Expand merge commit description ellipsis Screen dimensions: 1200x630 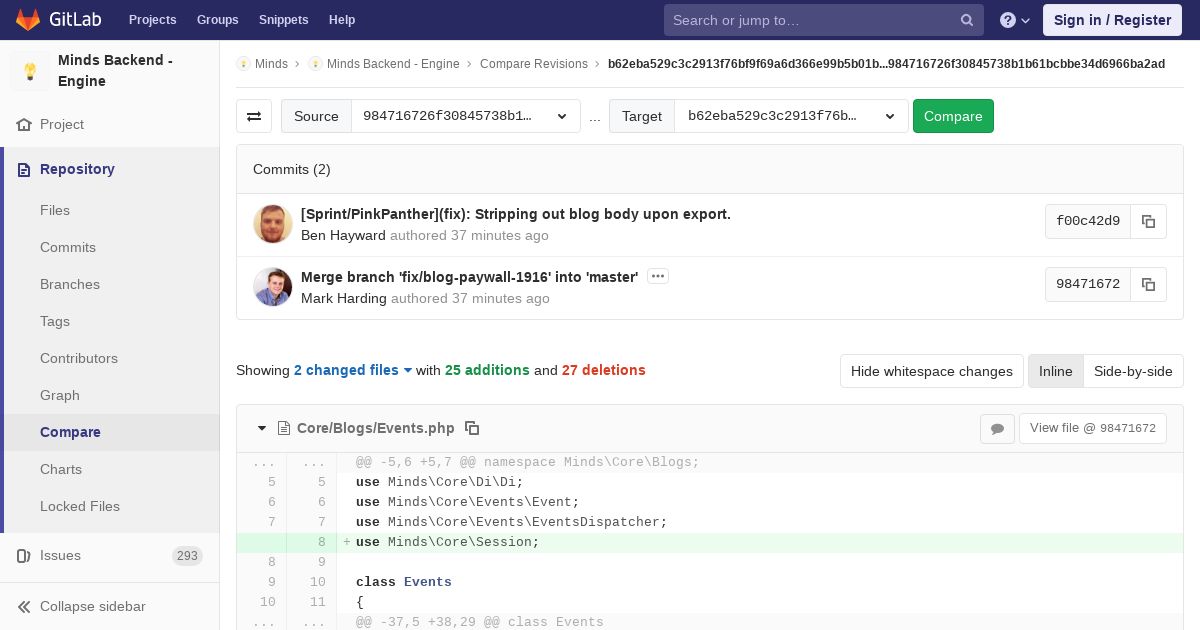pyautogui.click(x=657, y=276)
